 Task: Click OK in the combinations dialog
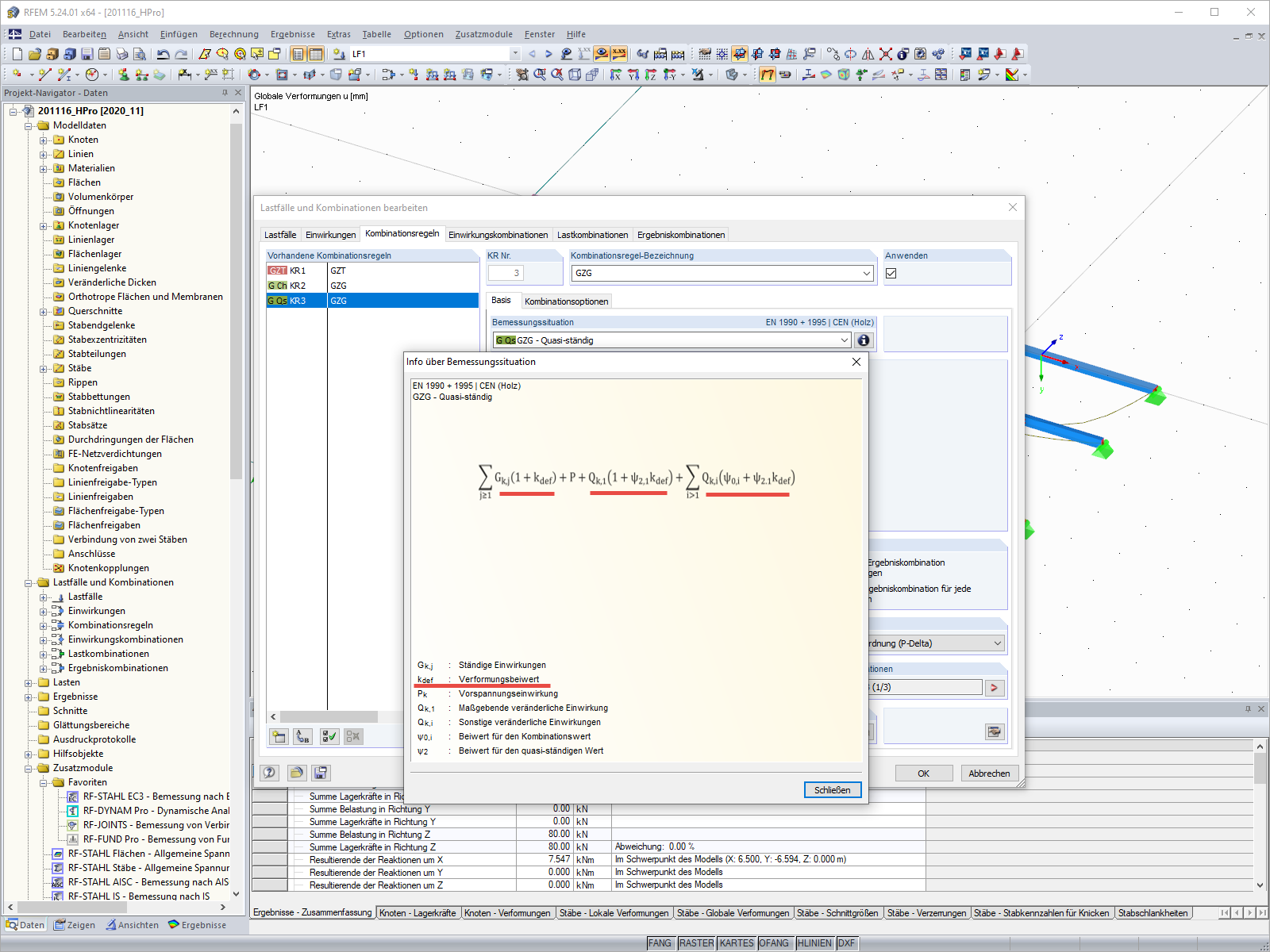[924, 773]
